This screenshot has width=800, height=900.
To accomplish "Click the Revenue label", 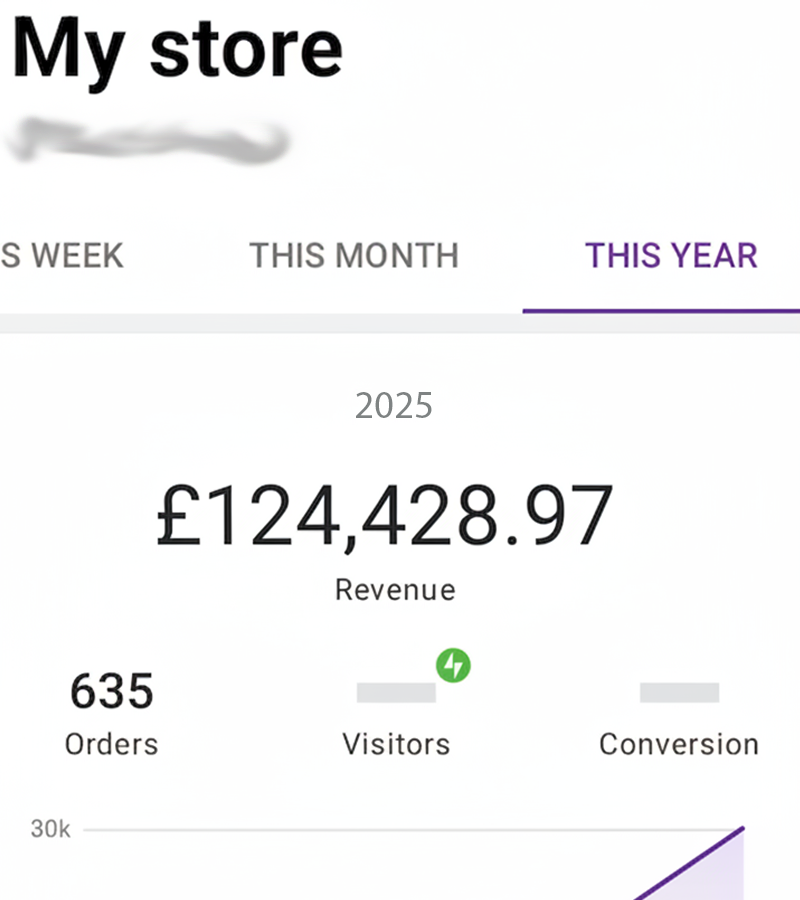I will [395, 590].
